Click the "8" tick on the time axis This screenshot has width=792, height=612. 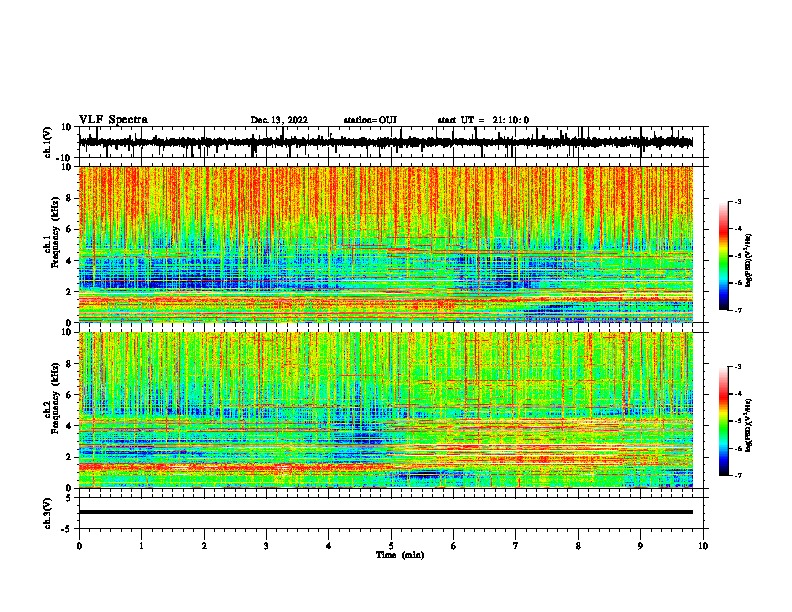click(x=578, y=546)
